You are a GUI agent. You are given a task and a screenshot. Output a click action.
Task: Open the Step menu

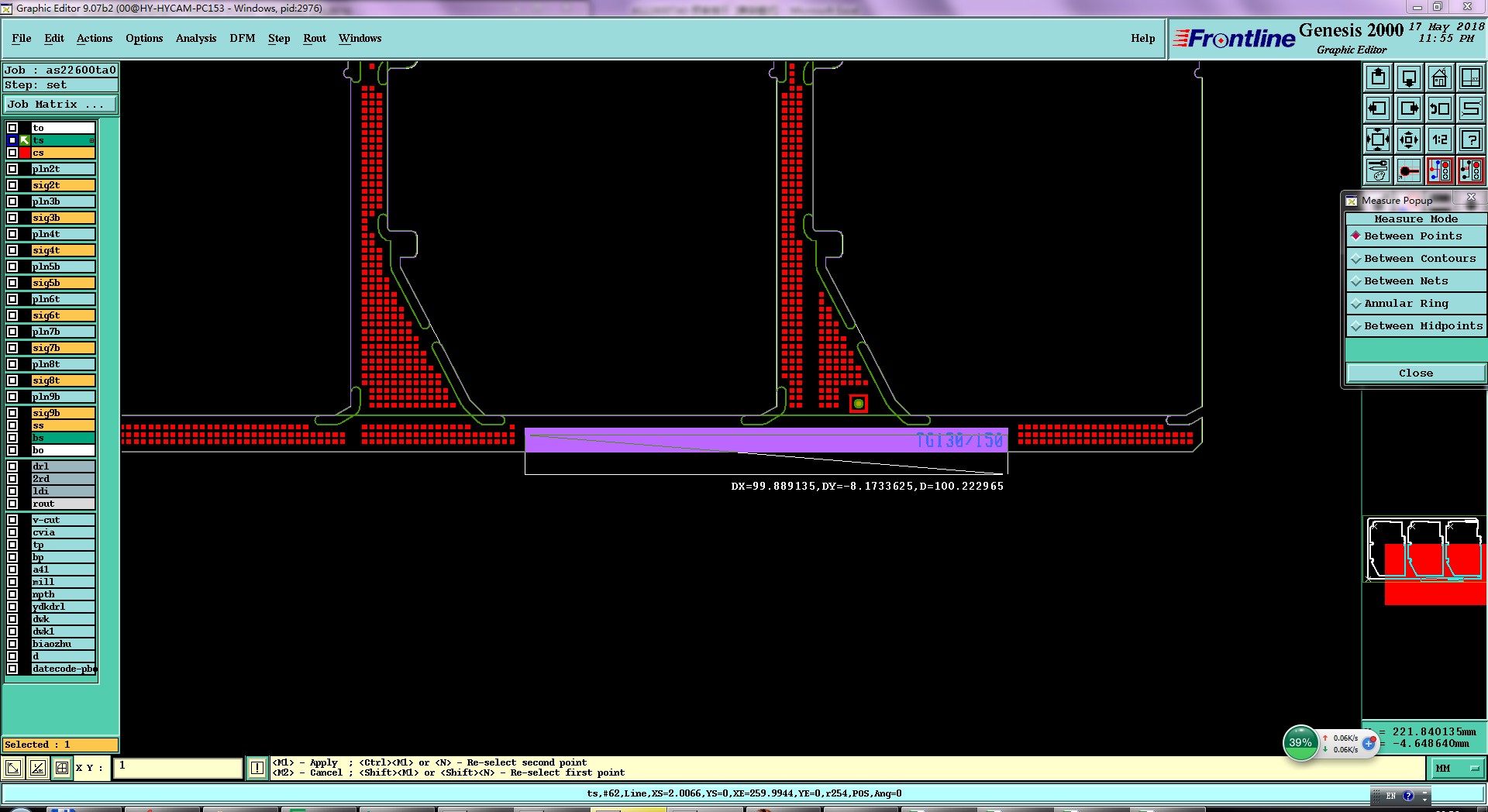279,38
